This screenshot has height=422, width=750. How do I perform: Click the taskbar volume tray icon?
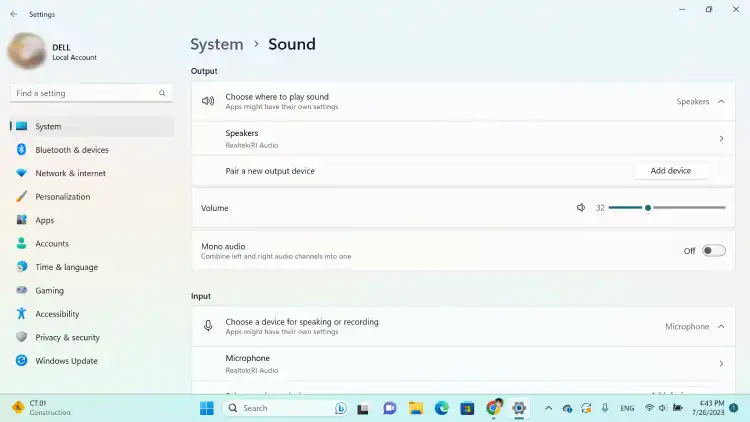662,408
